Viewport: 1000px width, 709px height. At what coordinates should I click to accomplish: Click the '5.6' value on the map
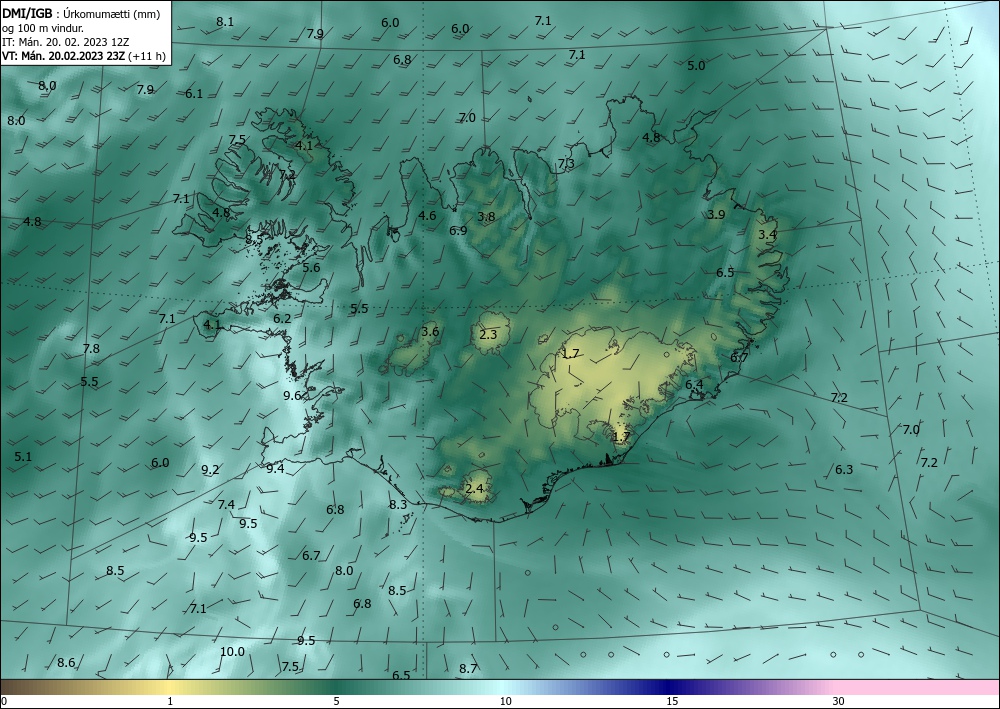click(x=311, y=268)
